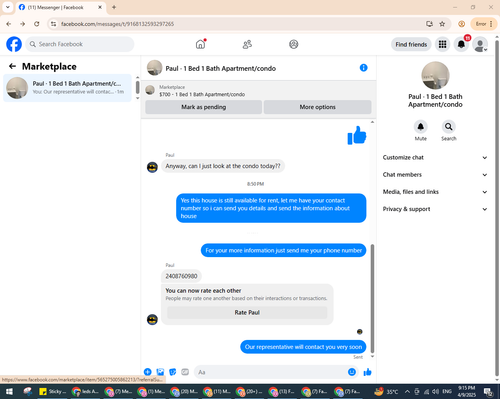Mute this conversation with the bell
The height and width of the screenshot is (399, 500).
tap(421, 127)
